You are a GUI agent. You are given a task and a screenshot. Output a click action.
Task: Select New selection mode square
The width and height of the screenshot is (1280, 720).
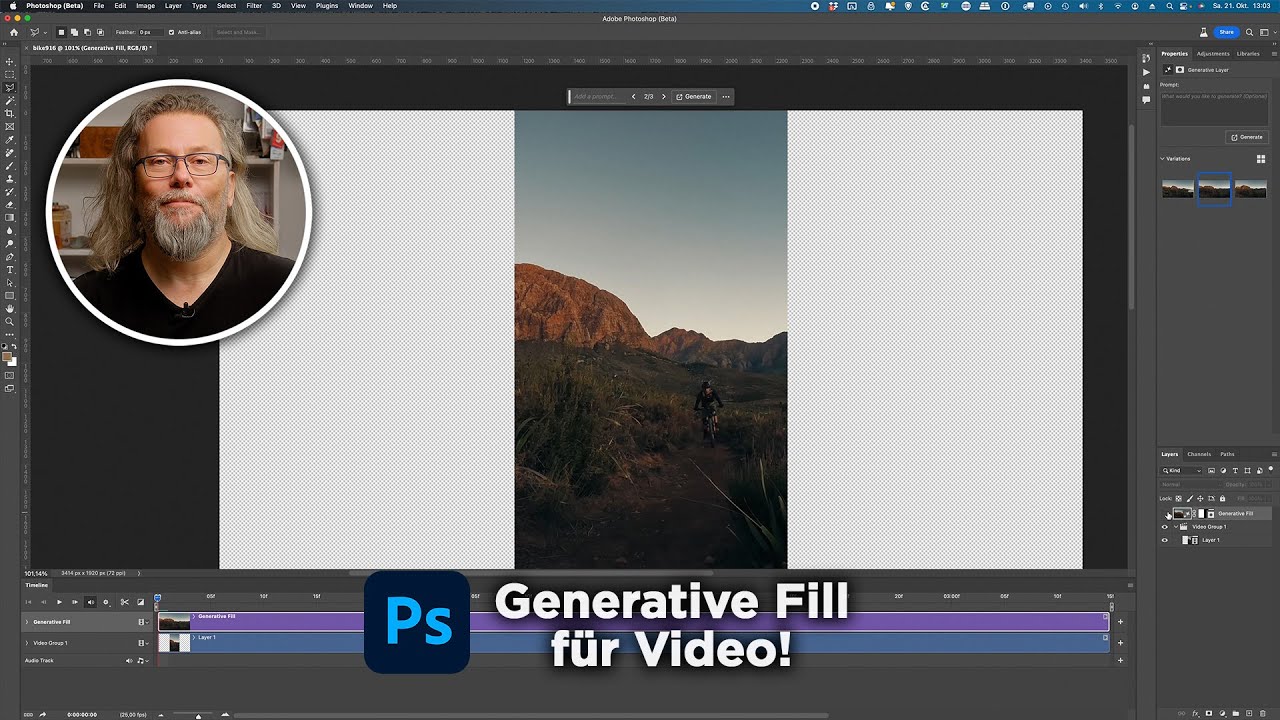click(62, 32)
